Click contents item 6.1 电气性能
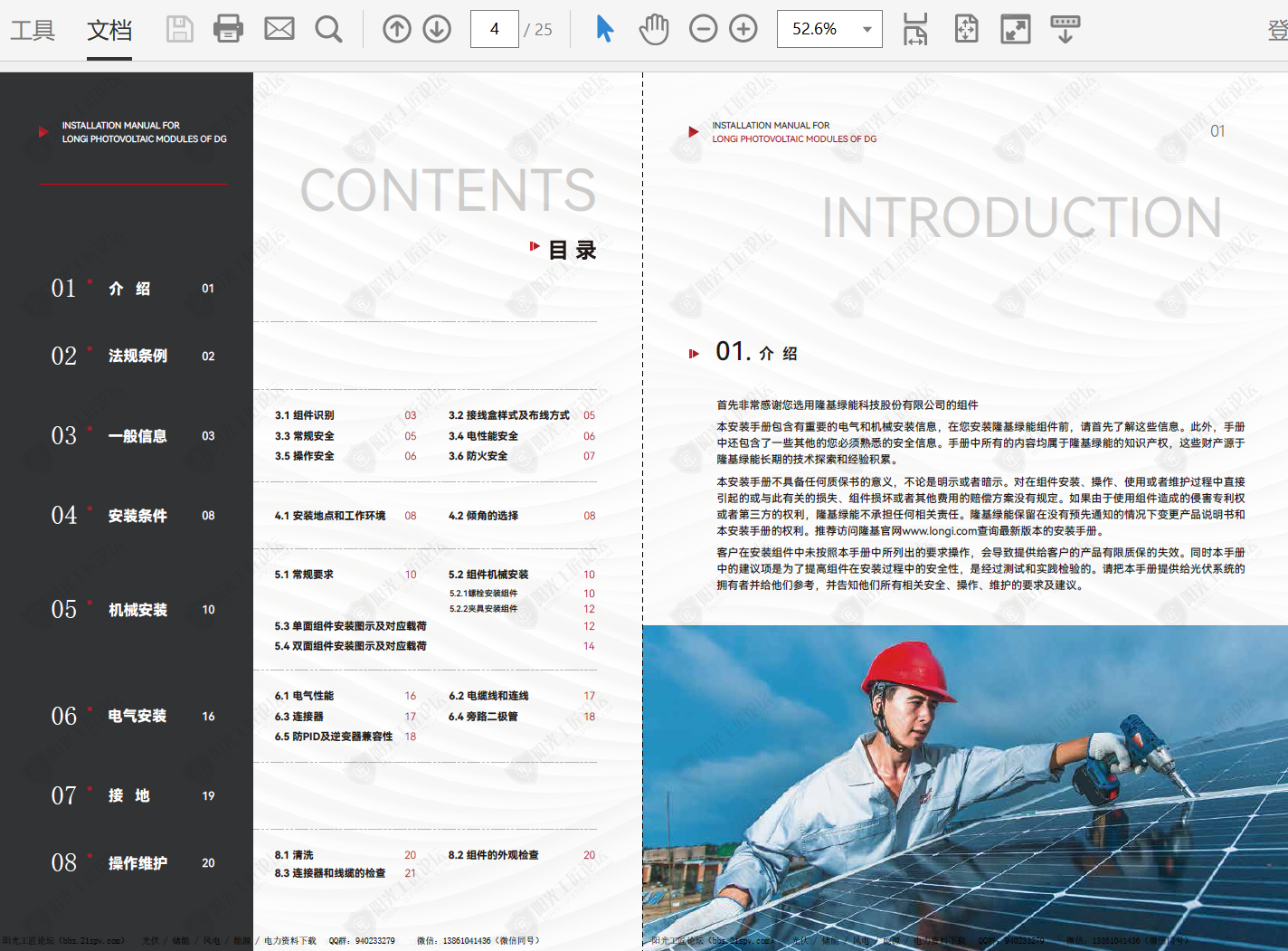This screenshot has width=1288, height=951. coord(305,696)
